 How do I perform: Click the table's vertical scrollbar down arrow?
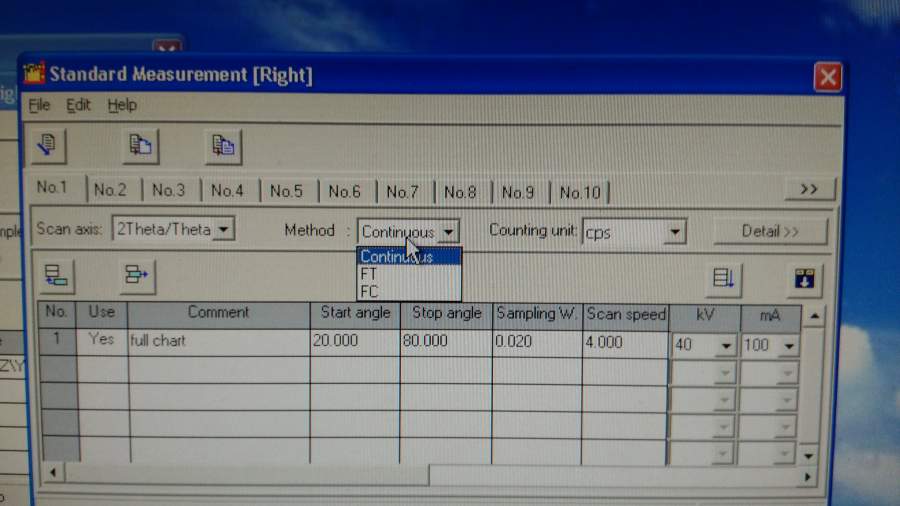coord(808,456)
